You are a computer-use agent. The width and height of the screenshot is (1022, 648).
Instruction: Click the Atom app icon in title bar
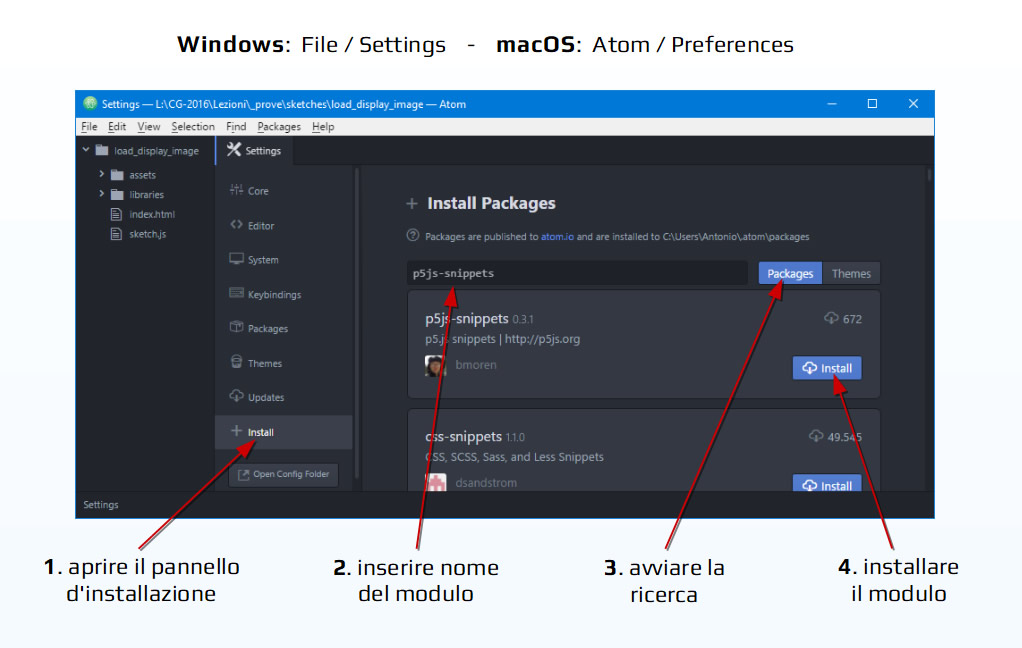pos(90,104)
